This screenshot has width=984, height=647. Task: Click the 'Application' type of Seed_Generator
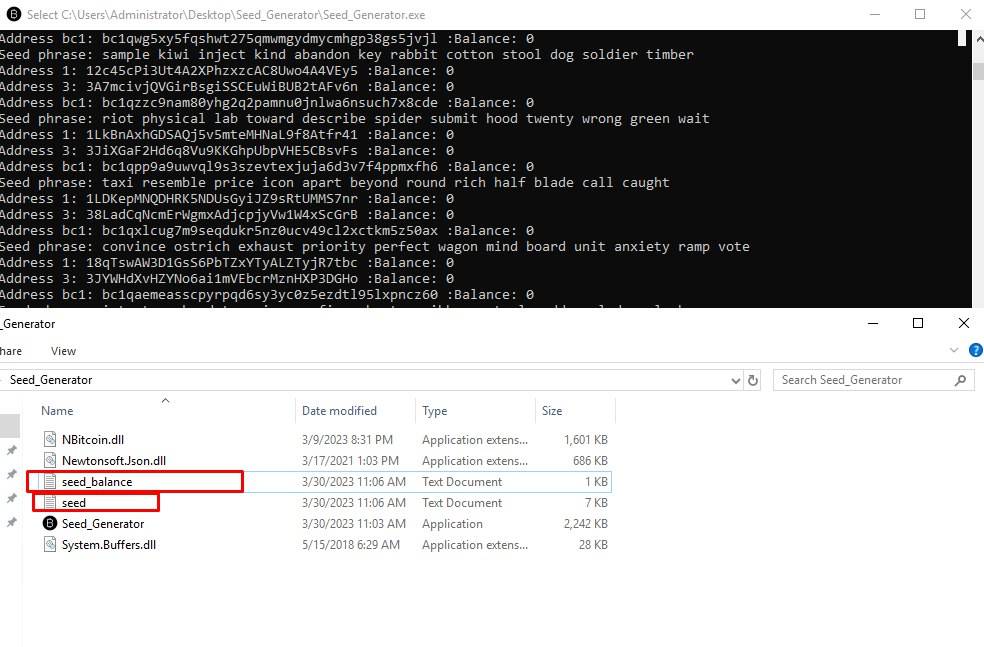pos(452,523)
